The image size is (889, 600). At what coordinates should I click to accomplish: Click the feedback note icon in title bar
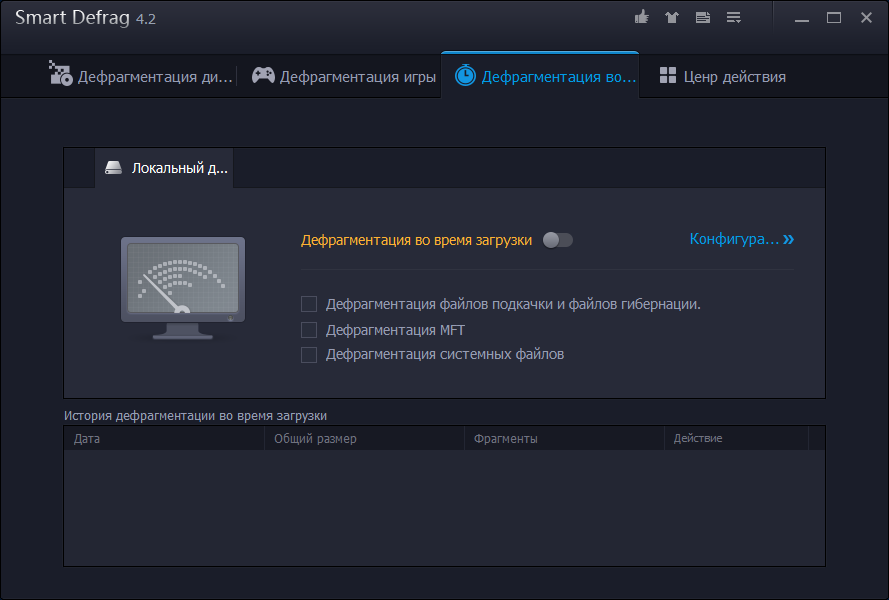pos(703,18)
